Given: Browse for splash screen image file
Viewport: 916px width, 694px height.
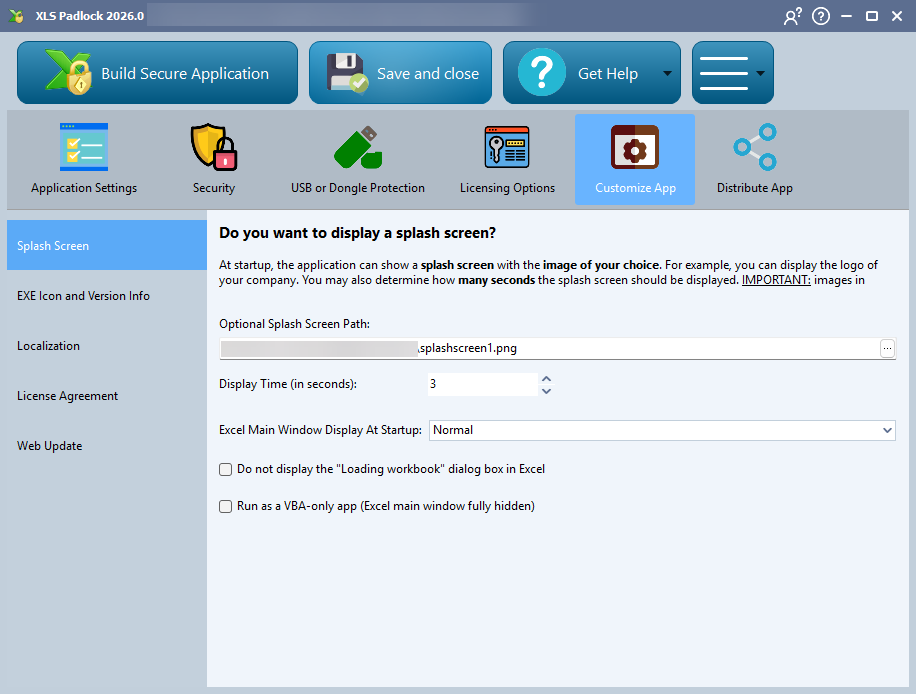Looking at the screenshot, I should (887, 348).
